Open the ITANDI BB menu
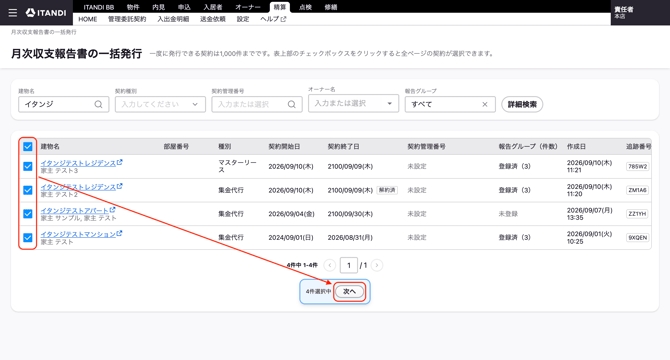This screenshot has height=360, width=670. (99, 7)
